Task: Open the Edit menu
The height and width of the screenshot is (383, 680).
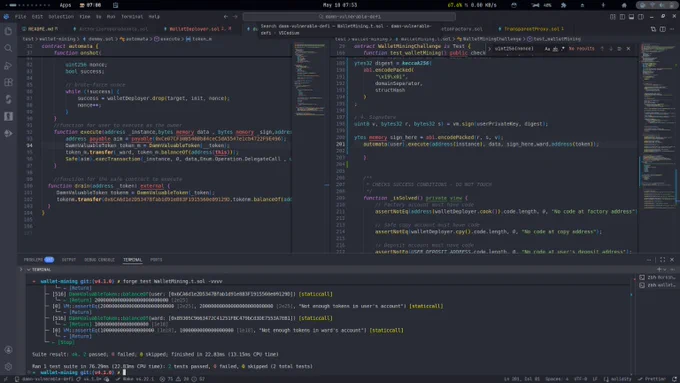Action: [37, 16]
